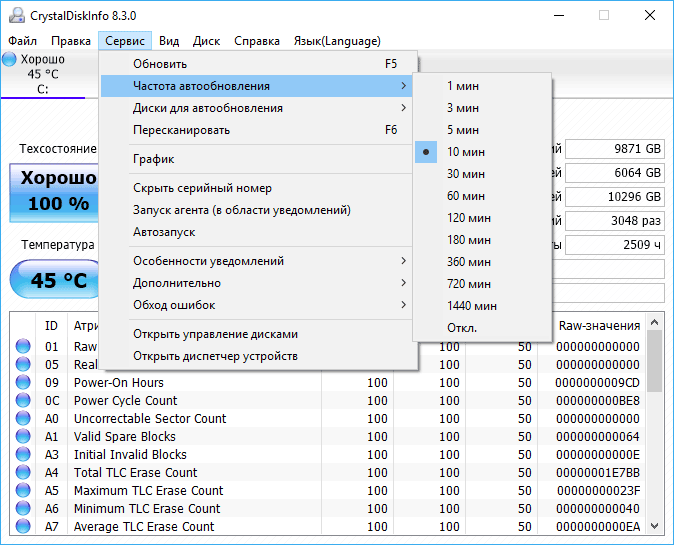This screenshot has height=545, width=674.
Task: Click the 3048 раз value field
Action: pos(615,221)
